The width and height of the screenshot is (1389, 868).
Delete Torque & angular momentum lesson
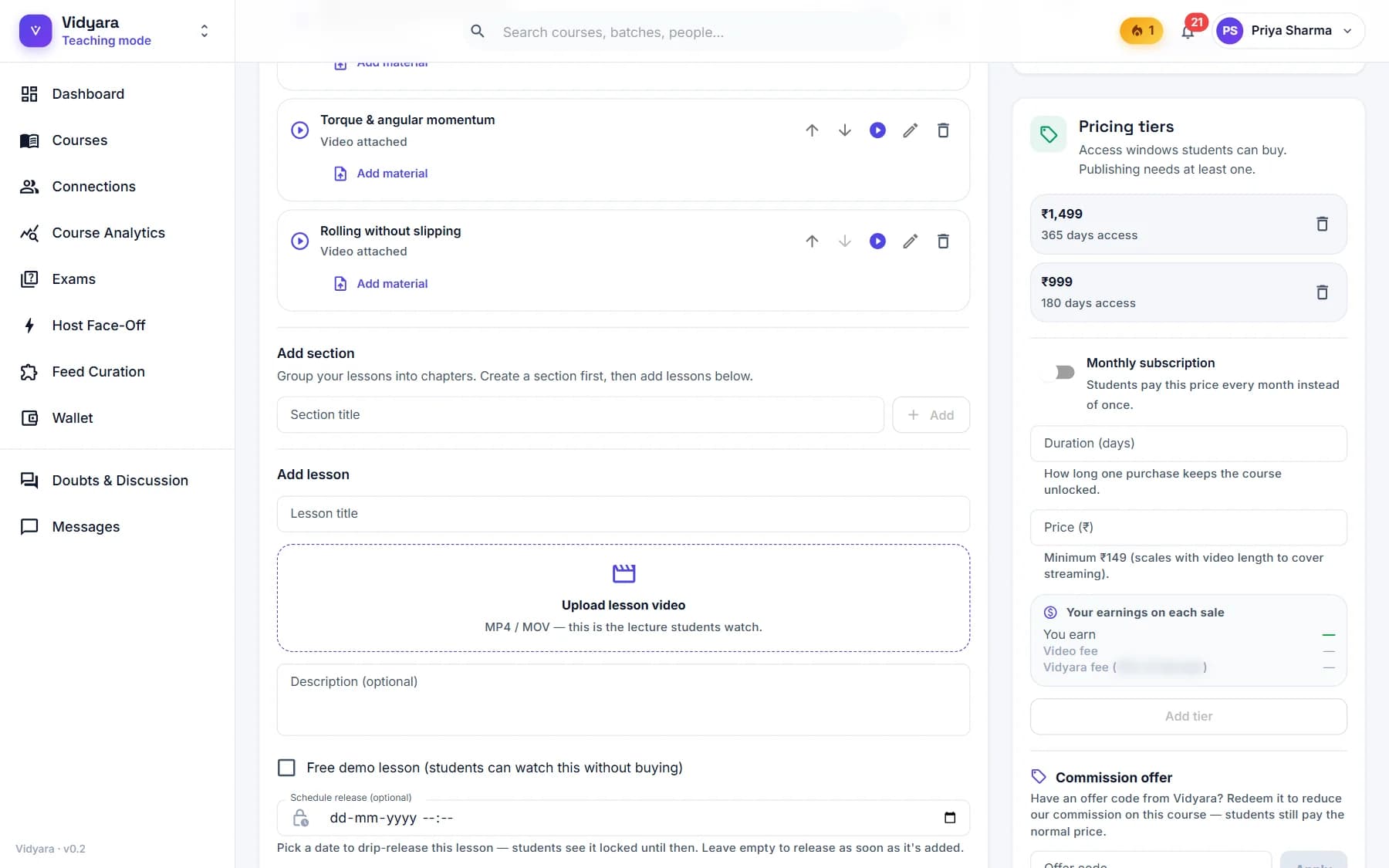[x=943, y=130]
